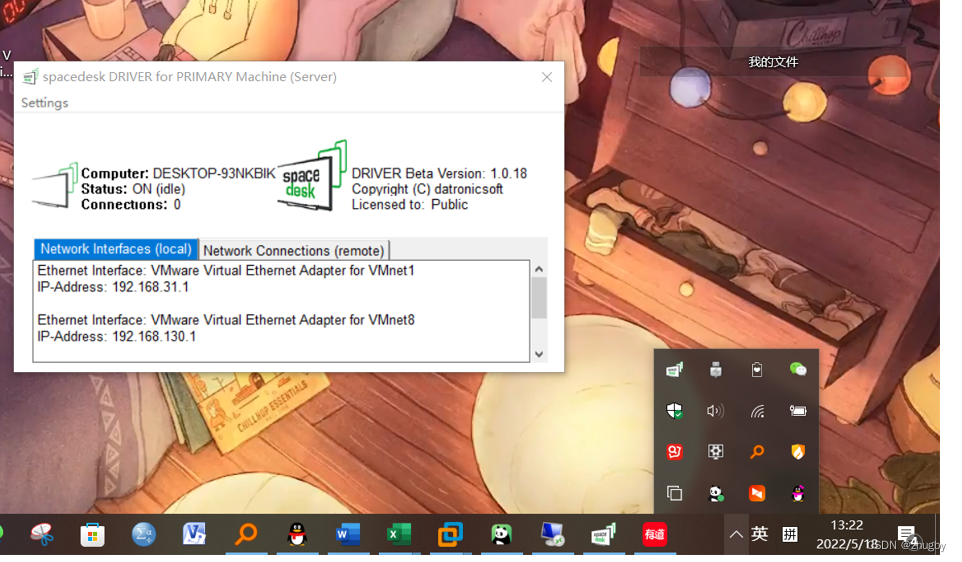Select the VMnet1 Ethernet Interface line
Viewport: 962px width, 562px height.
[x=226, y=271]
